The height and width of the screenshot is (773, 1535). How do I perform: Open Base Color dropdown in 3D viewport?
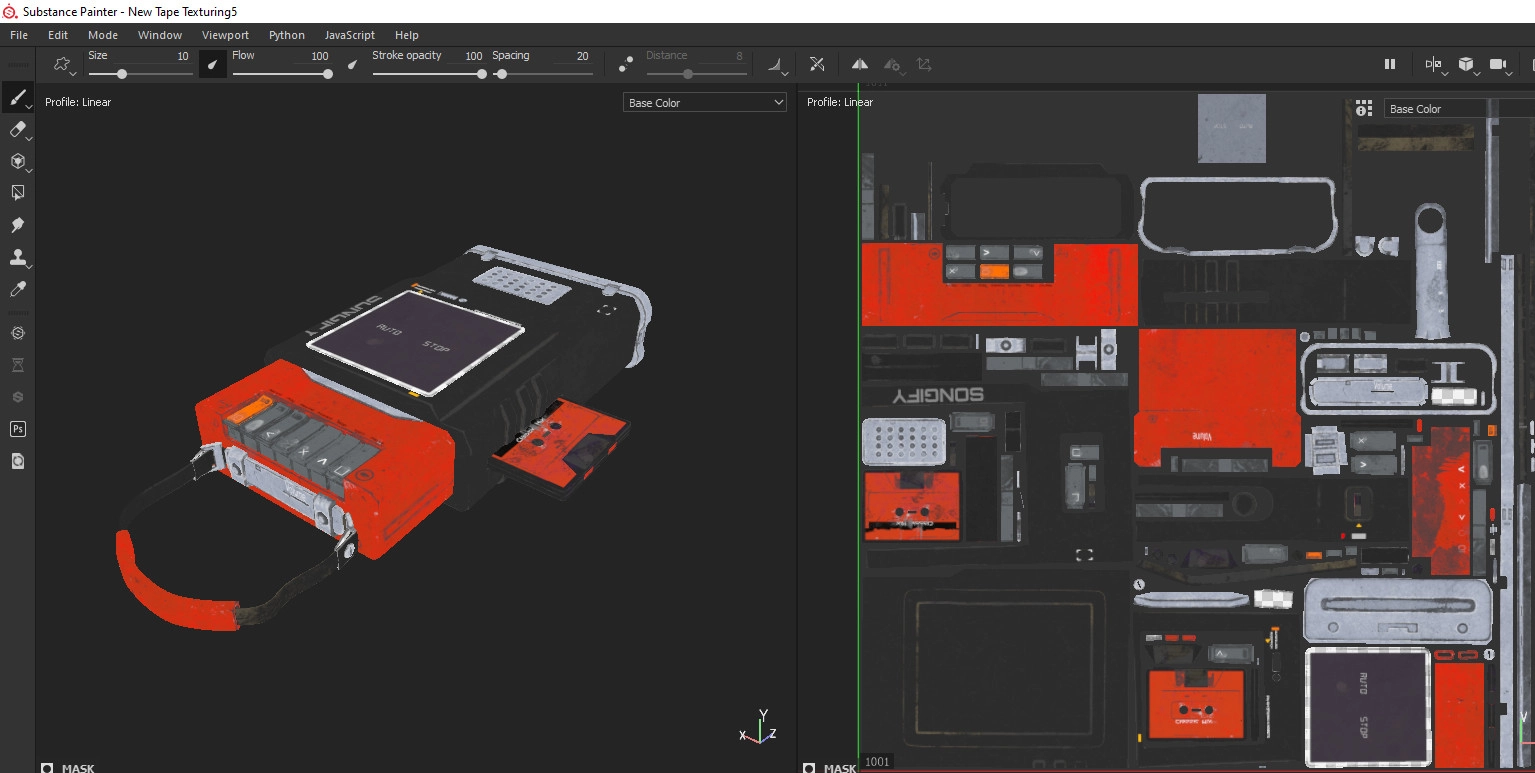(705, 103)
